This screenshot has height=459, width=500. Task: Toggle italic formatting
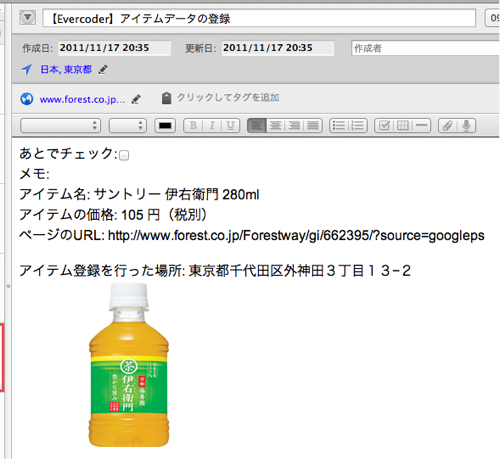[x=212, y=126]
